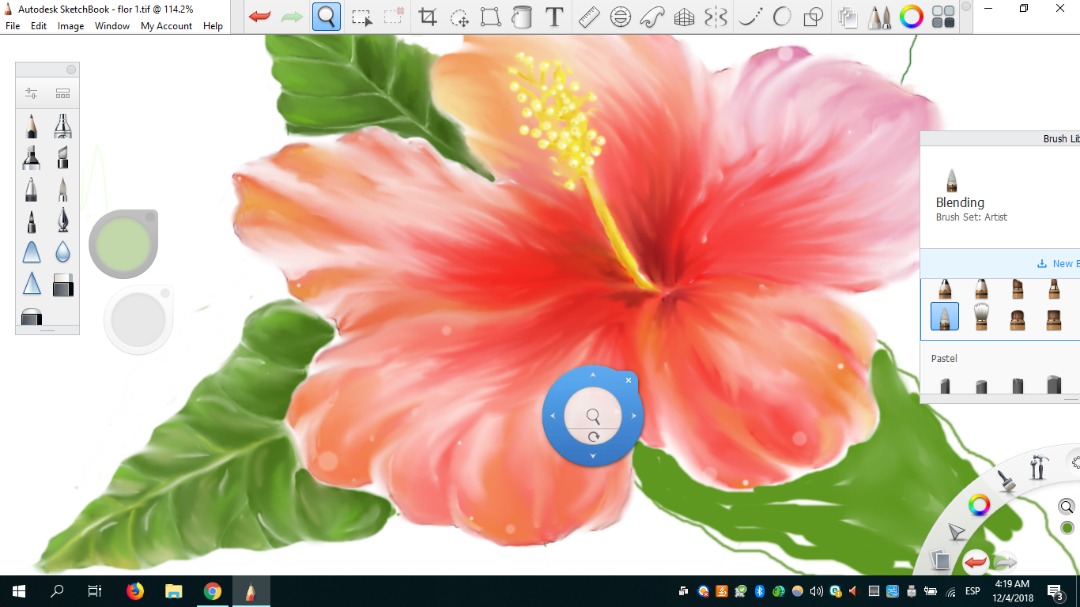This screenshot has width=1080, height=607.
Task: Select the Pencil brush in palette
Action: coord(32,126)
